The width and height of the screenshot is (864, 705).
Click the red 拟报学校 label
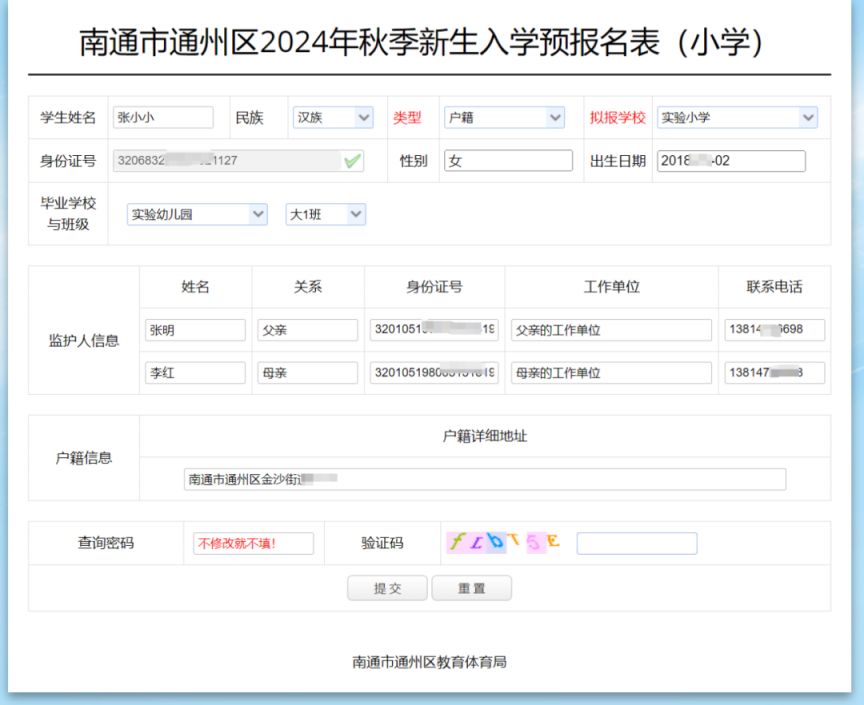click(x=618, y=117)
